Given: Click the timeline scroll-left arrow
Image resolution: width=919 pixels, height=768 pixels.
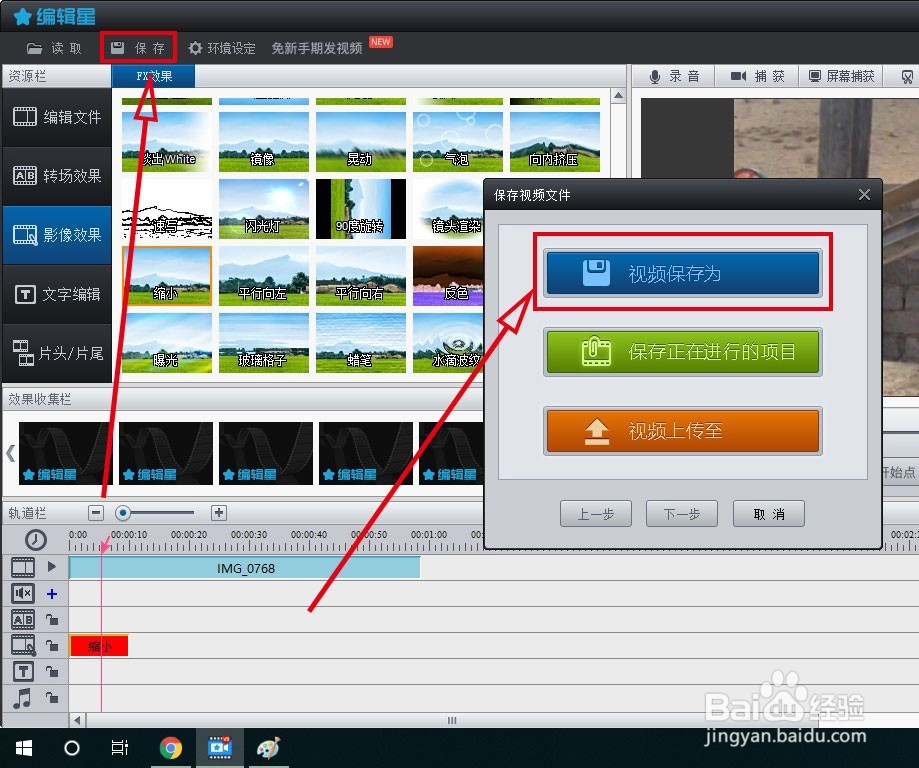Looking at the screenshot, I should 78,720.
